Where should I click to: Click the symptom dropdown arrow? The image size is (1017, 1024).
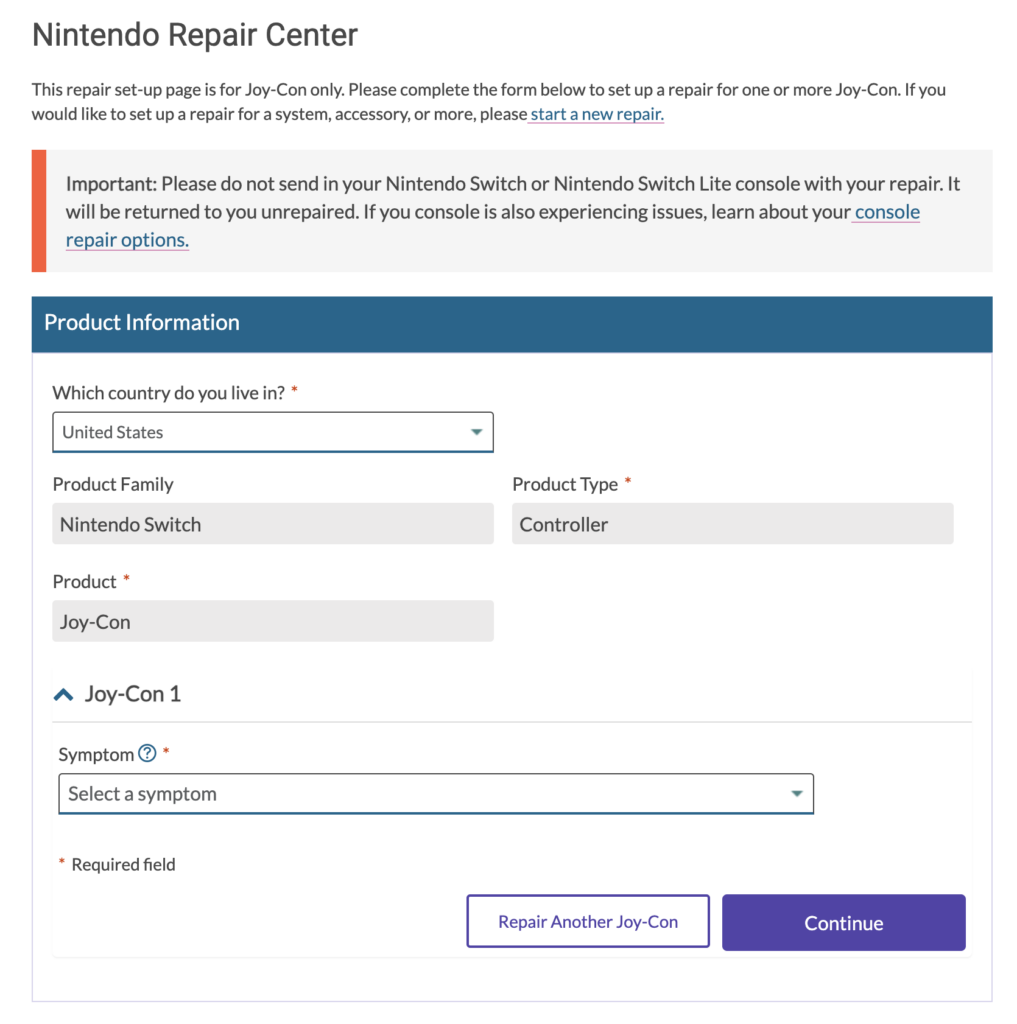click(x=797, y=793)
